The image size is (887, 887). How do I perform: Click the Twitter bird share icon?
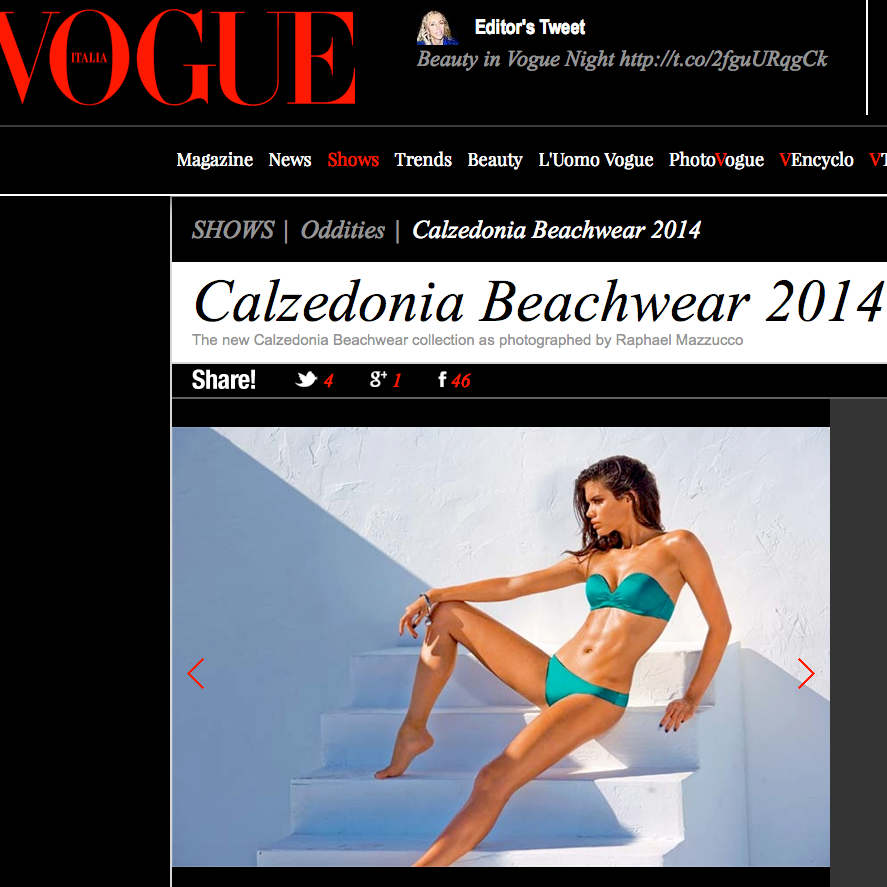pos(306,379)
